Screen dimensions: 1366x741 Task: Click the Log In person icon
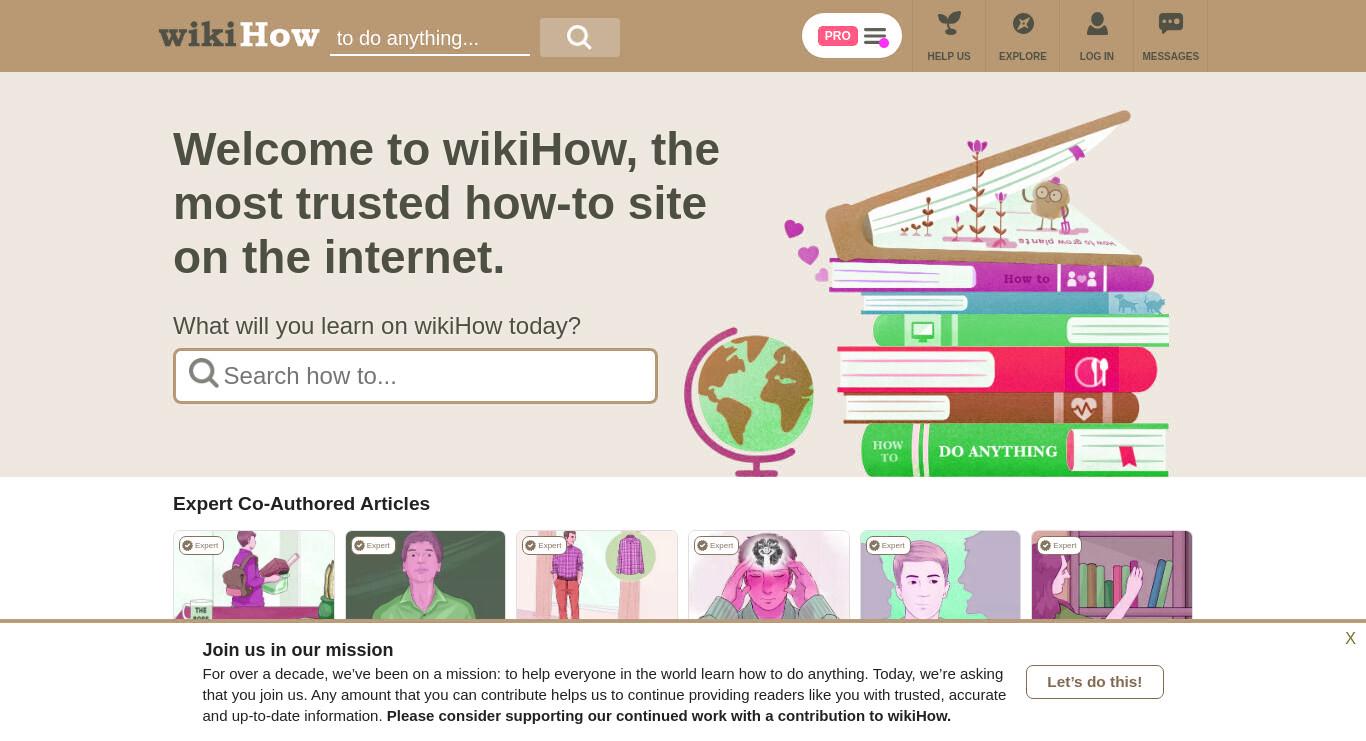click(1097, 24)
